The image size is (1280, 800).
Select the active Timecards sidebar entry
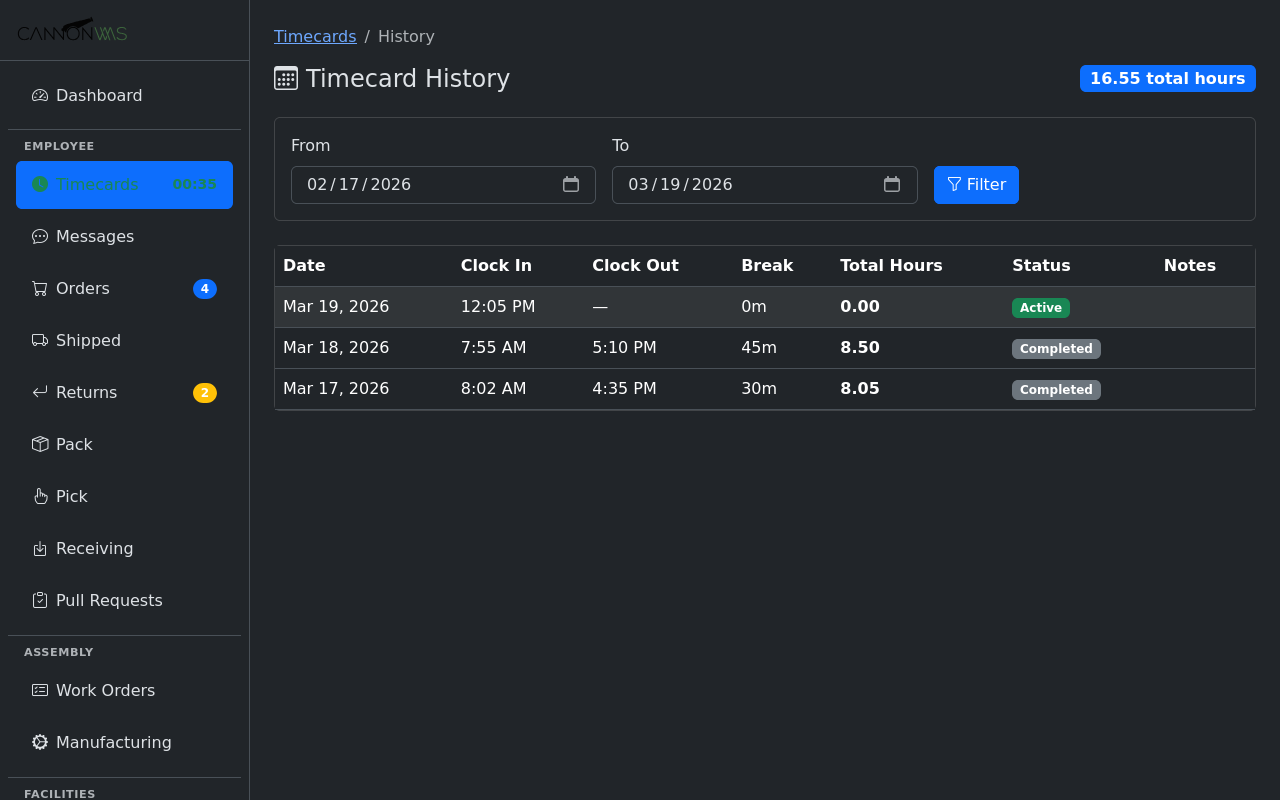tap(124, 185)
